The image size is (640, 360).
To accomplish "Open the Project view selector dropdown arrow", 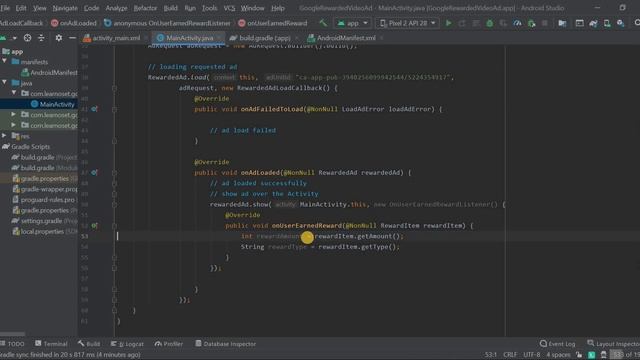I will (15, 38).
